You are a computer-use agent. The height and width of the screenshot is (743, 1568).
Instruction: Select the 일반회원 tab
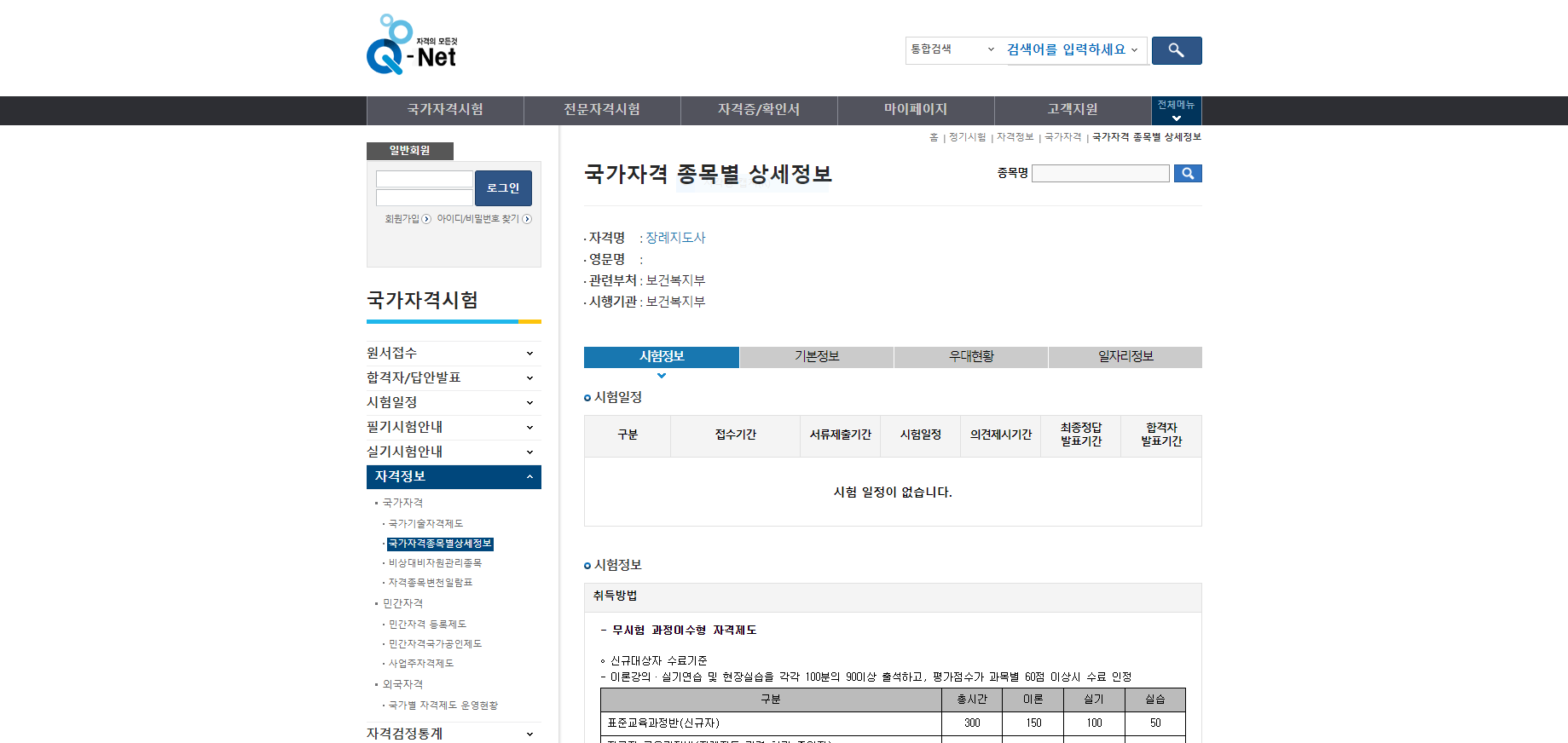(410, 151)
